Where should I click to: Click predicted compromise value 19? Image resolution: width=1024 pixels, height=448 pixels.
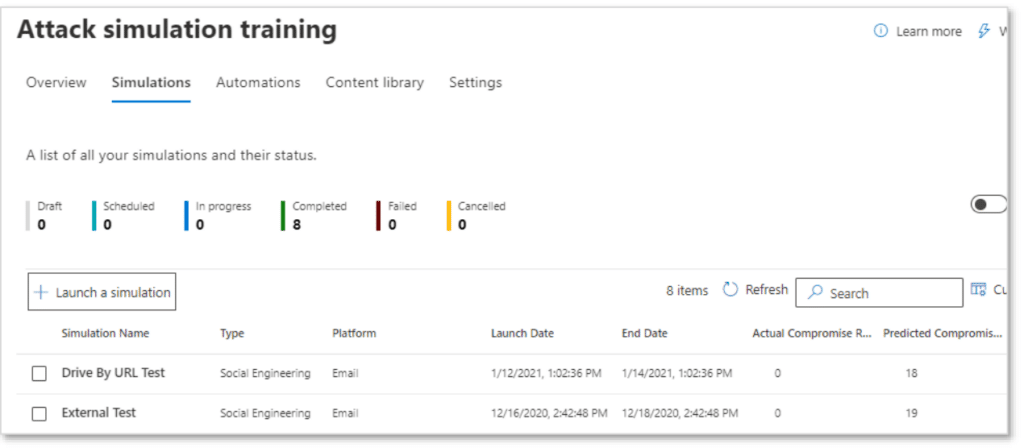(x=911, y=413)
